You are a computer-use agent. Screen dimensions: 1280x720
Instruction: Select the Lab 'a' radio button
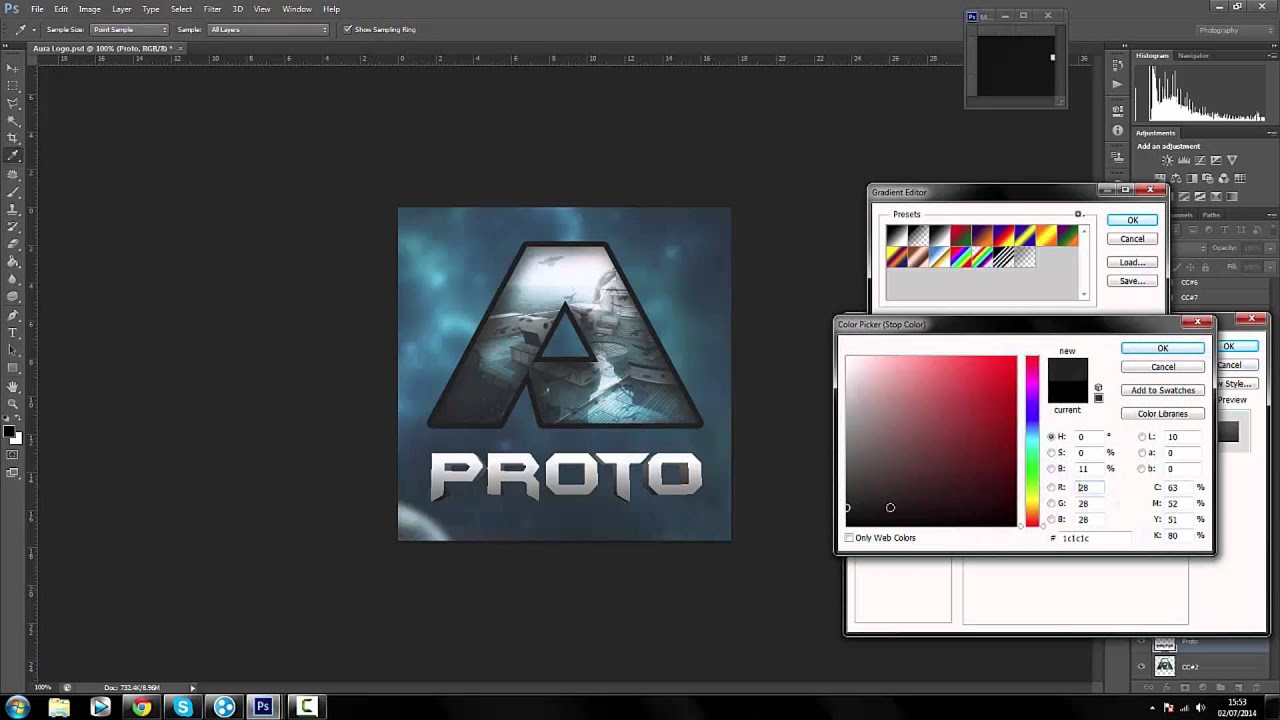(x=1142, y=453)
